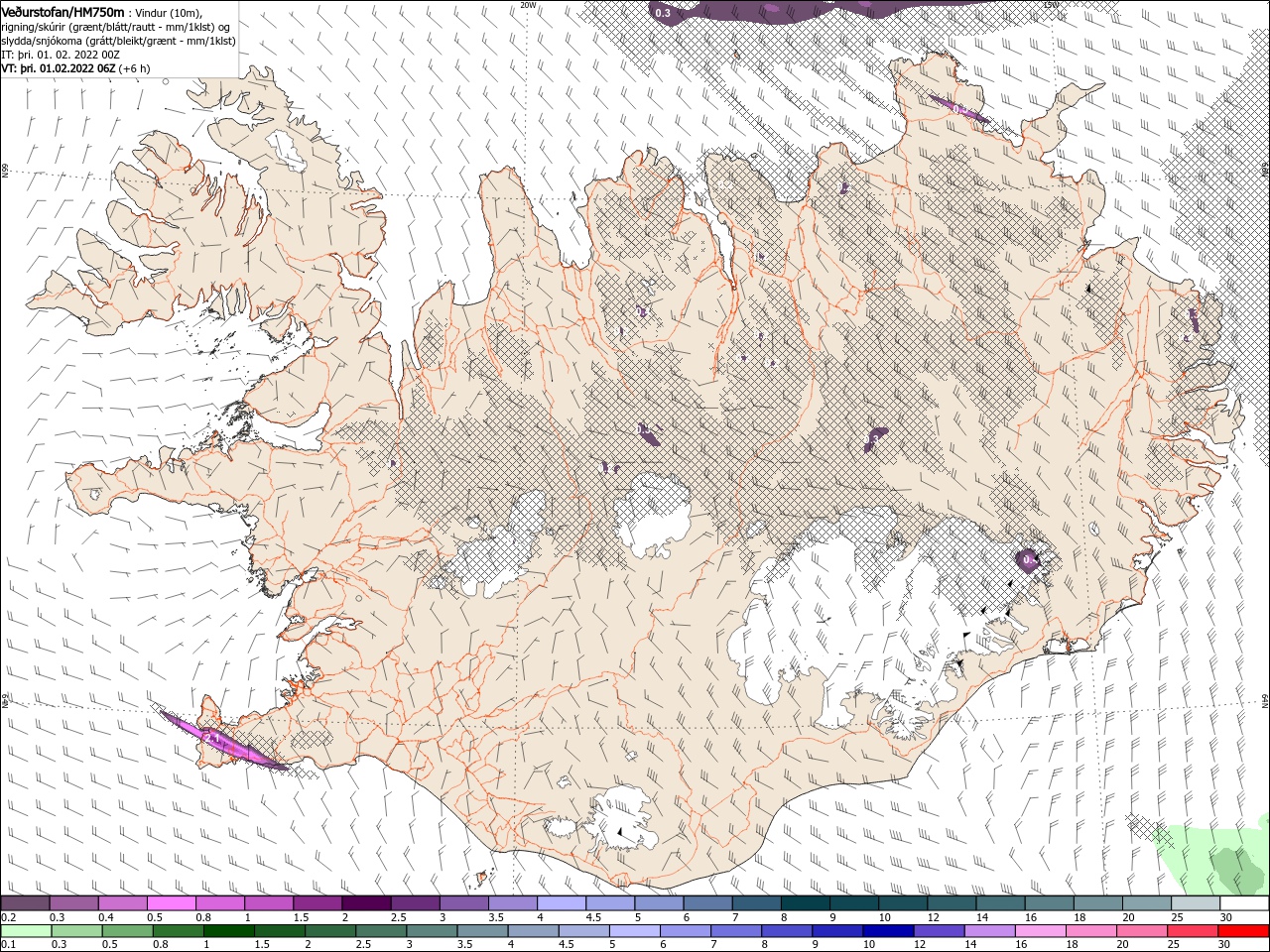This screenshot has width=1270, height=952.
Task: Select the lavender 4 swatch in the snow legend
Action: [562, 903]
